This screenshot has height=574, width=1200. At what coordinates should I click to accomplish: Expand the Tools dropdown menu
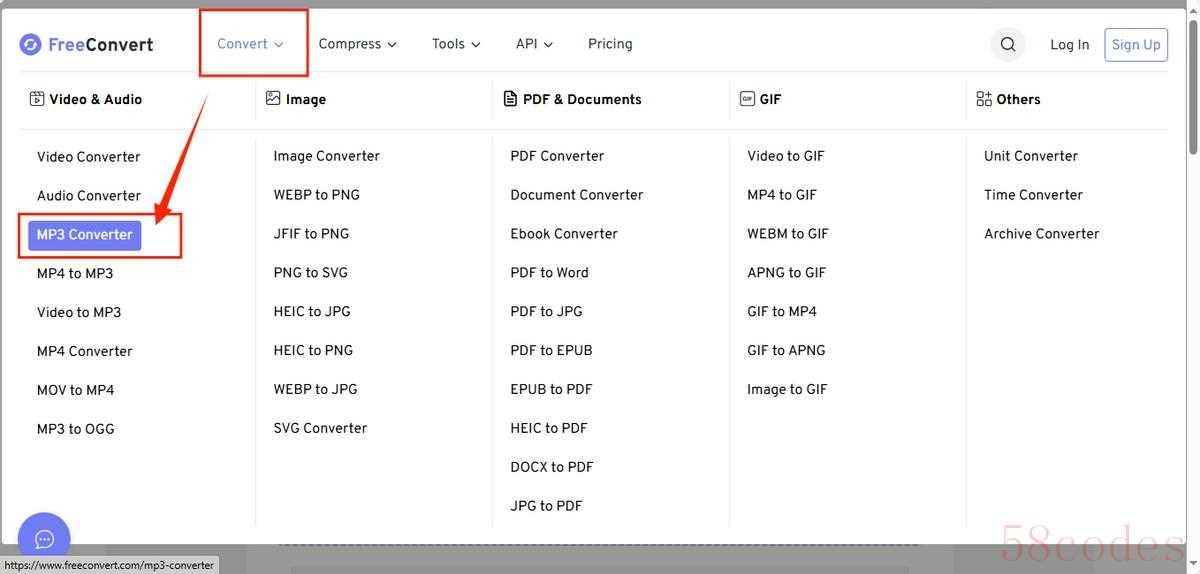coord(456,44)
